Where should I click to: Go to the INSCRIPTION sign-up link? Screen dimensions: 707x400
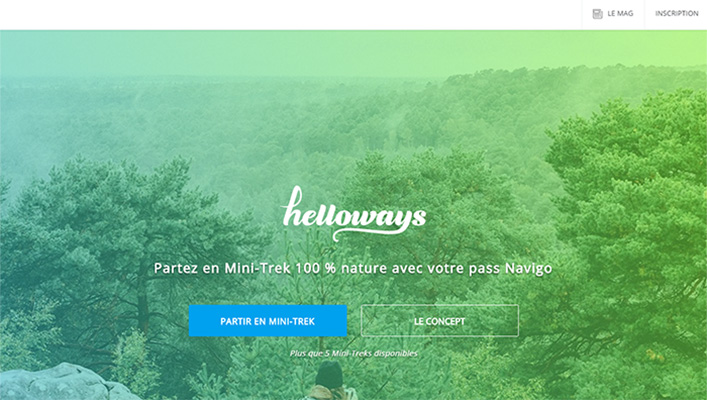pos(676,14)
